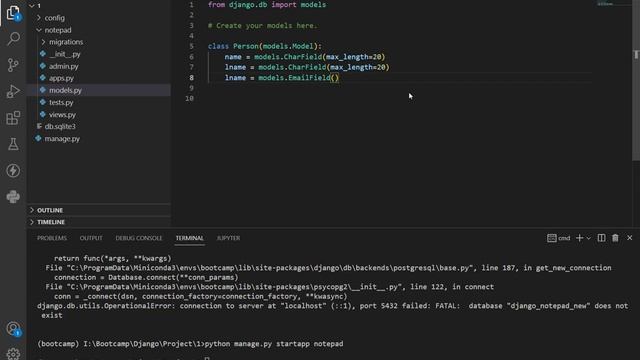Open admin.py file
640x360 pixels.
pos(99,66)
